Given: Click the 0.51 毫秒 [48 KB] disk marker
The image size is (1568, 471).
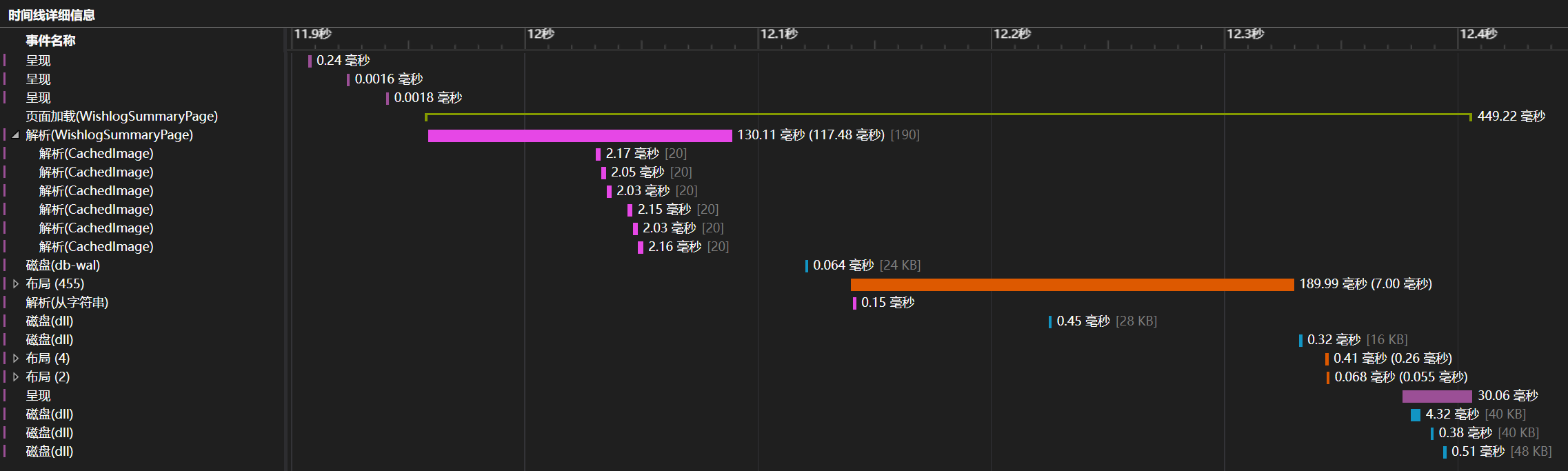Looking at the screenshot, I should pyautogui.click(x=1445, y=452).
